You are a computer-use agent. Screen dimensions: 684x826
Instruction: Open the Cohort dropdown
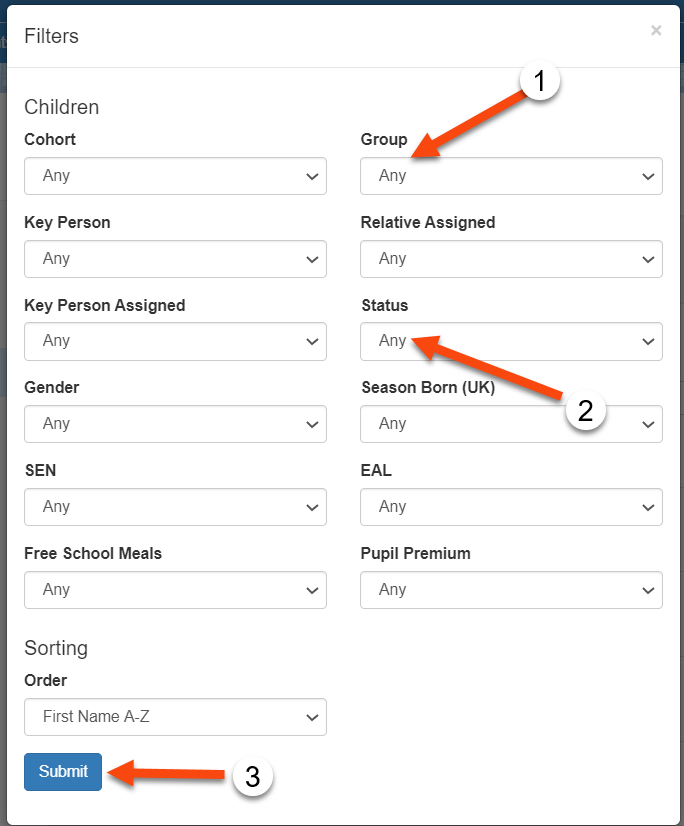pos(175,176)
